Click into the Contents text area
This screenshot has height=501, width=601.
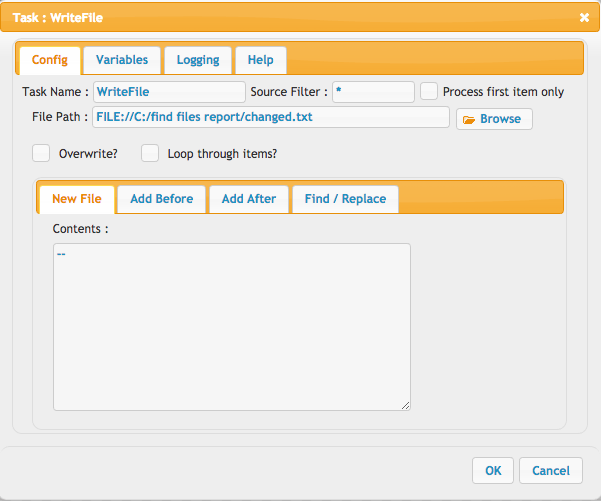click(x=232, y=327)
